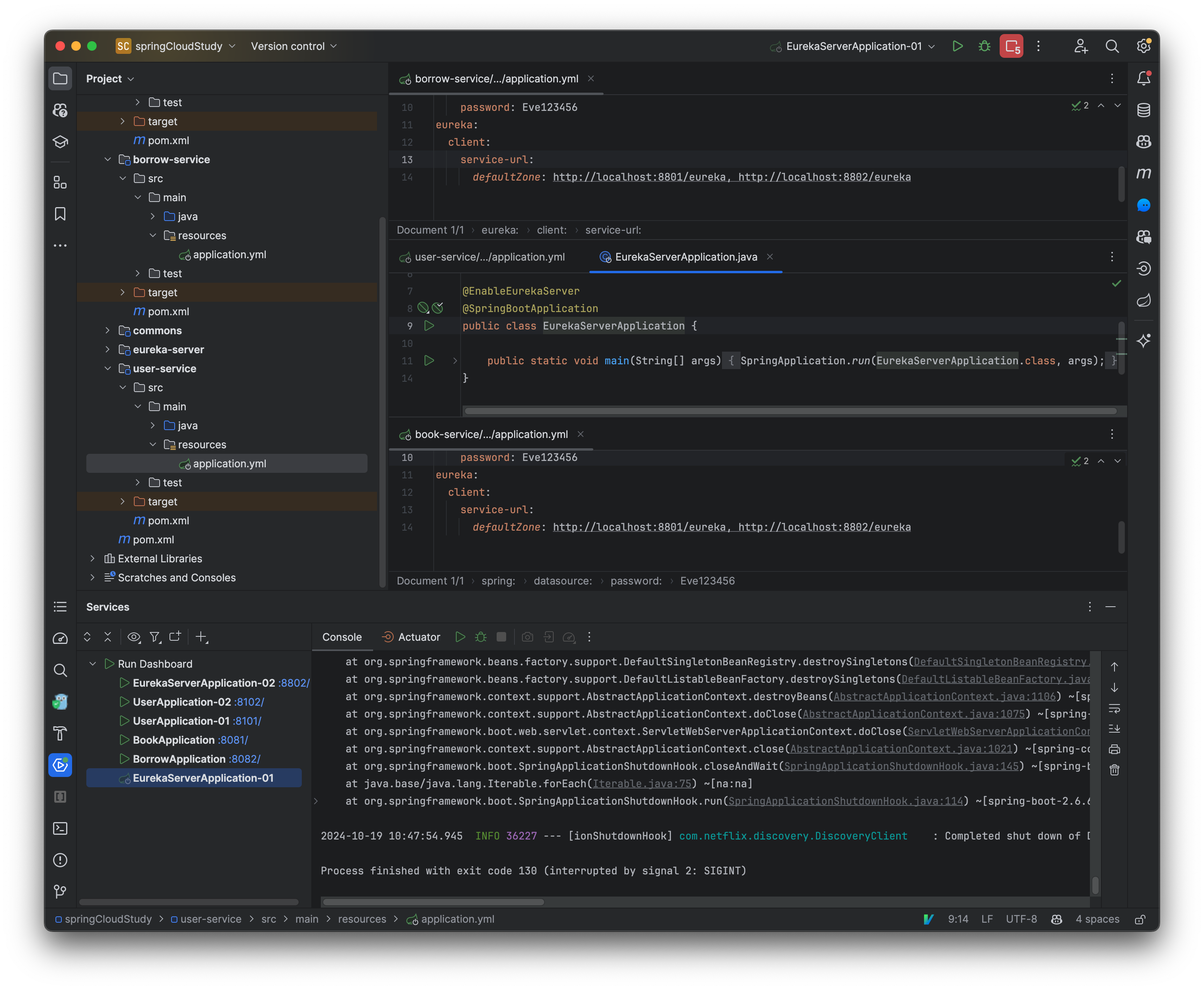Viewport: 1204px width, 990px height.
Task: Run EurekaServerApplication via gutter play icon
Action: [429, 326]
